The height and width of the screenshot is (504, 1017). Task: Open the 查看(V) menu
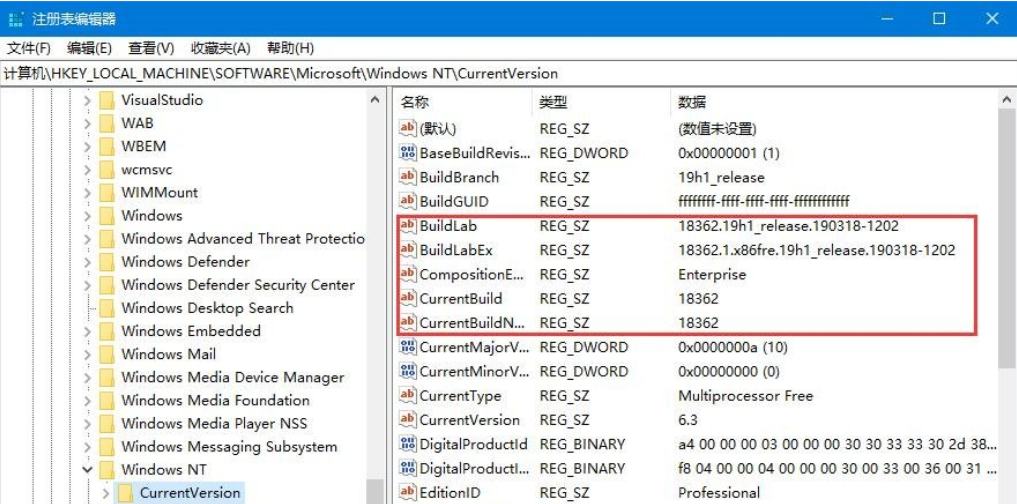(x=151, y=48)
